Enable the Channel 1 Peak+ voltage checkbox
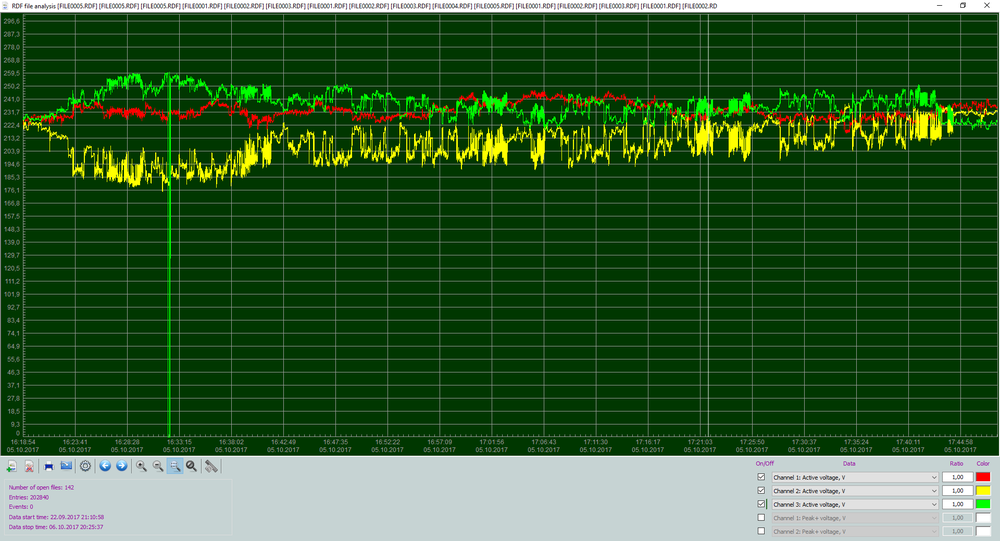Image resolution: width=1000 pixels, height=541 pixels. [x=761, y=518]
